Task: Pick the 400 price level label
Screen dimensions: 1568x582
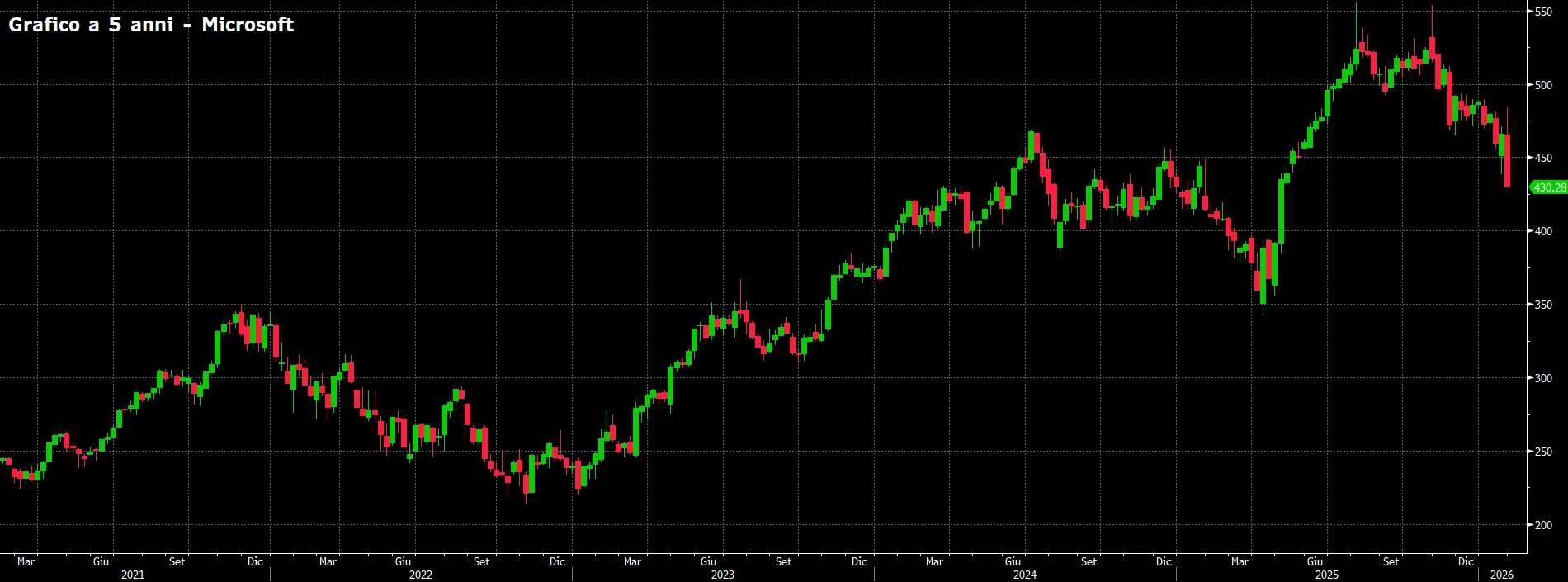Action: (1543, 231)
